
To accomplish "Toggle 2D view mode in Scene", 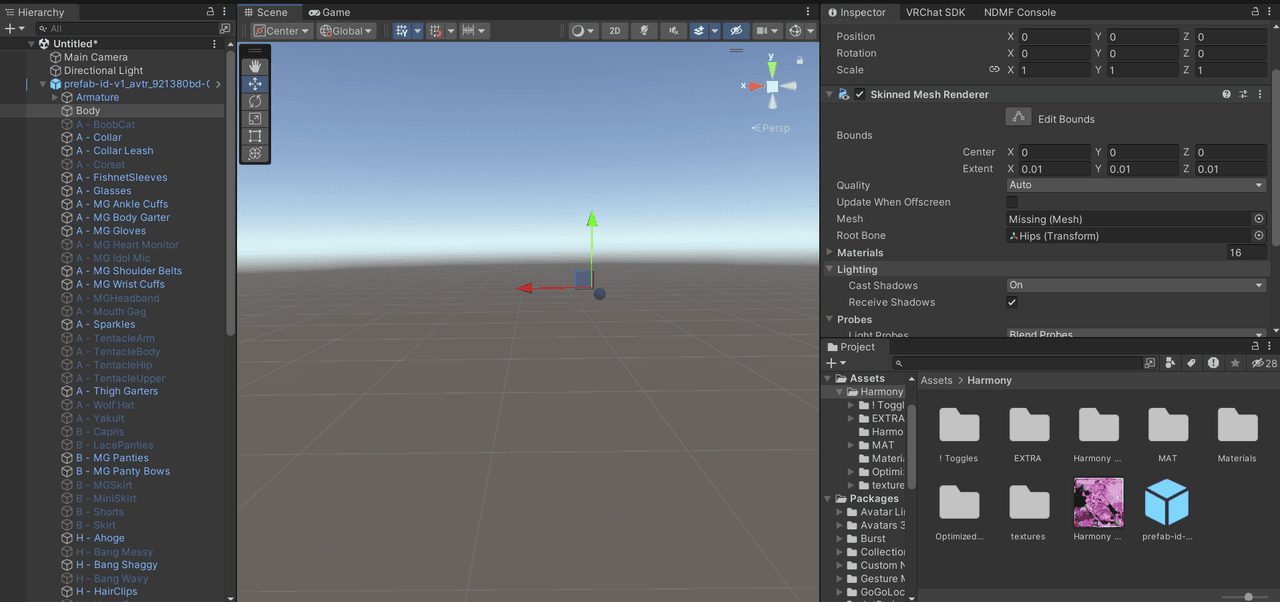I will tap(615, 31).
